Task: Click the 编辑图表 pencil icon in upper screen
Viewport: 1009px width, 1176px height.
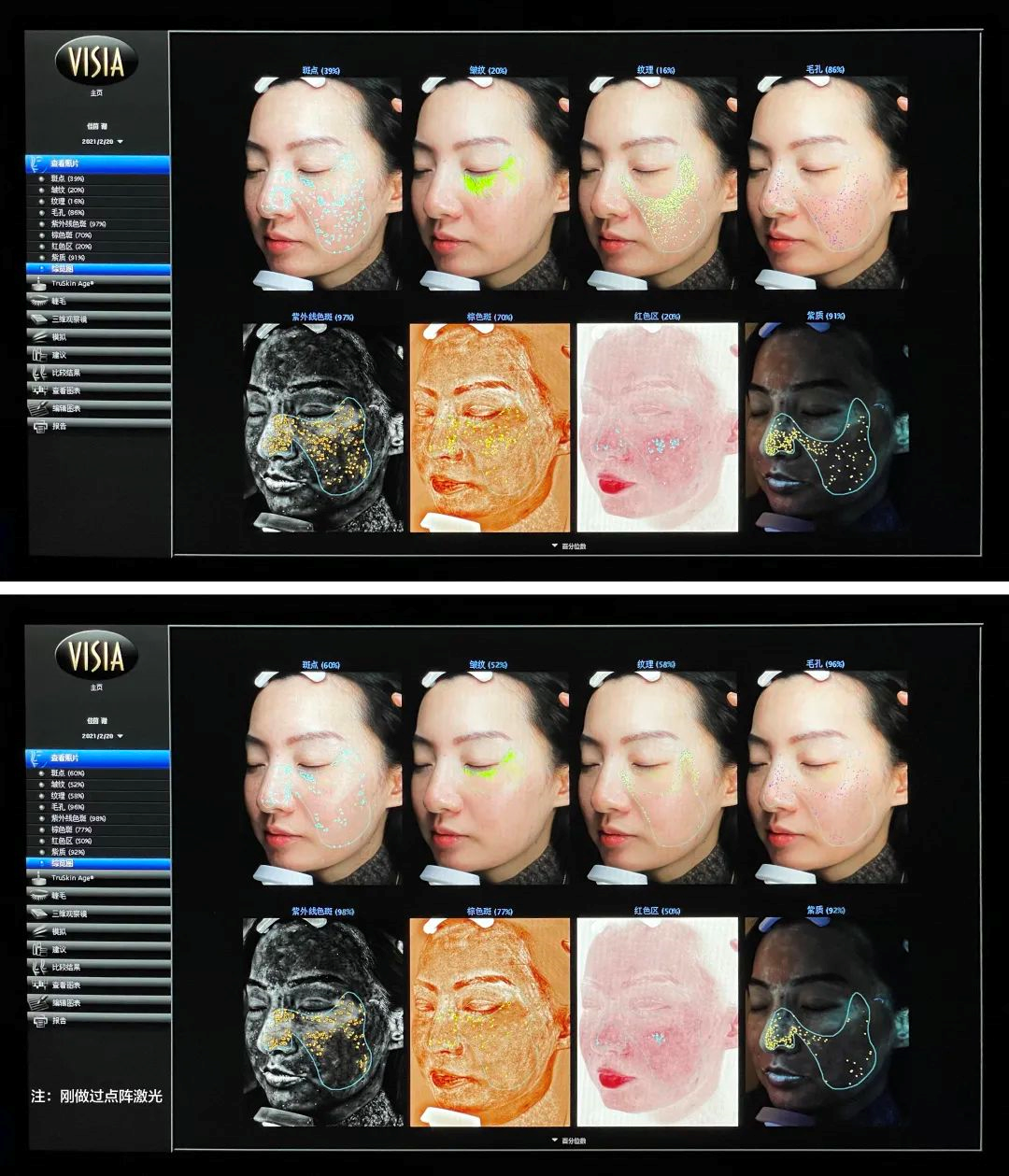Action: [38, 407]
